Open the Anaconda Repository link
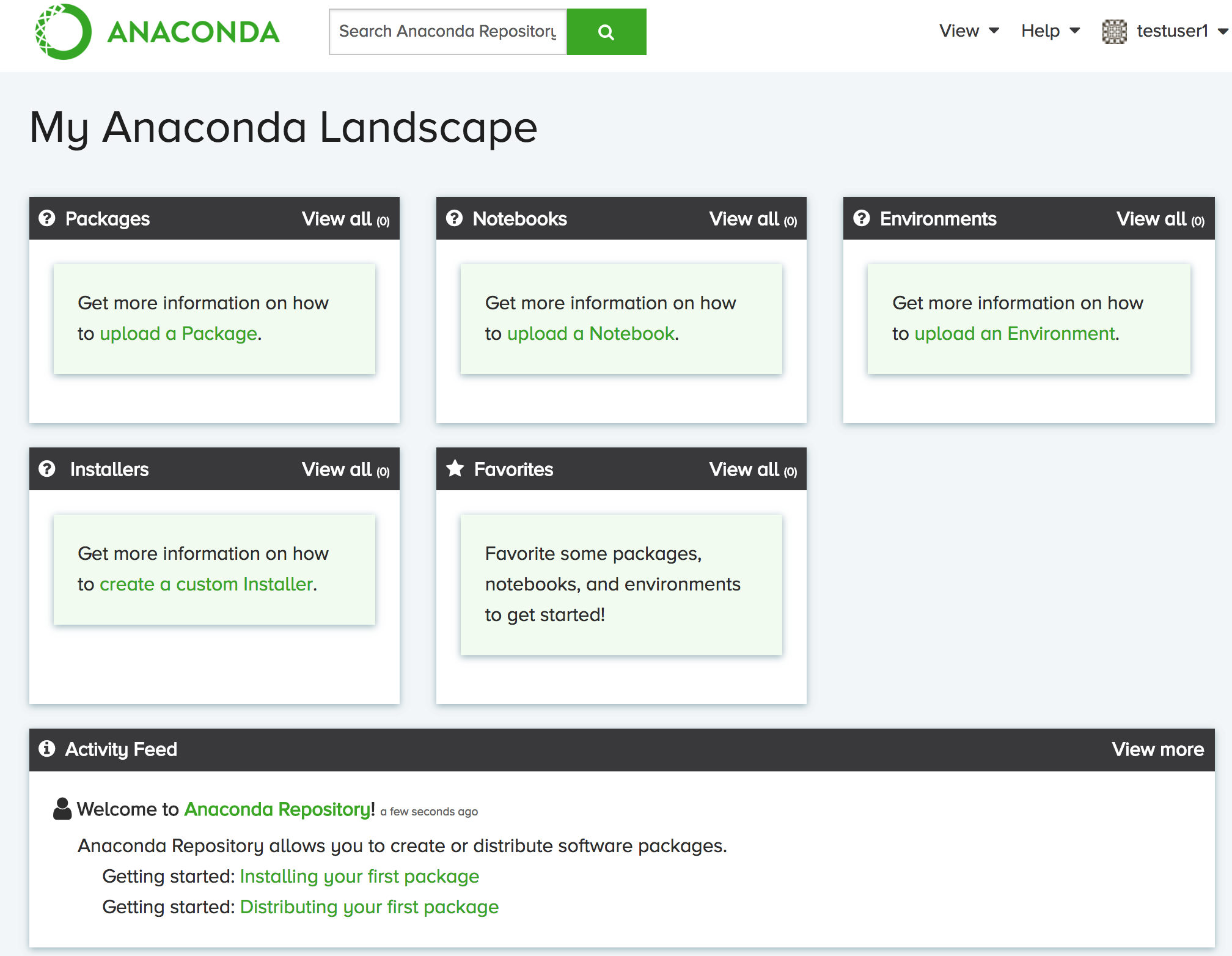1232x956 pixels. pyautogui.click(x=277, y=809)
